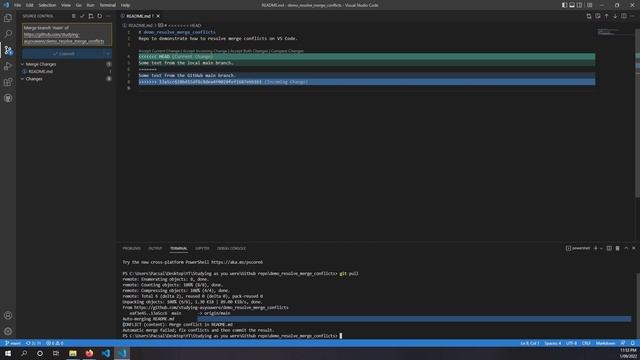
Task: Toggle secondary side bar layout icon
Action: tap(580, 5)
